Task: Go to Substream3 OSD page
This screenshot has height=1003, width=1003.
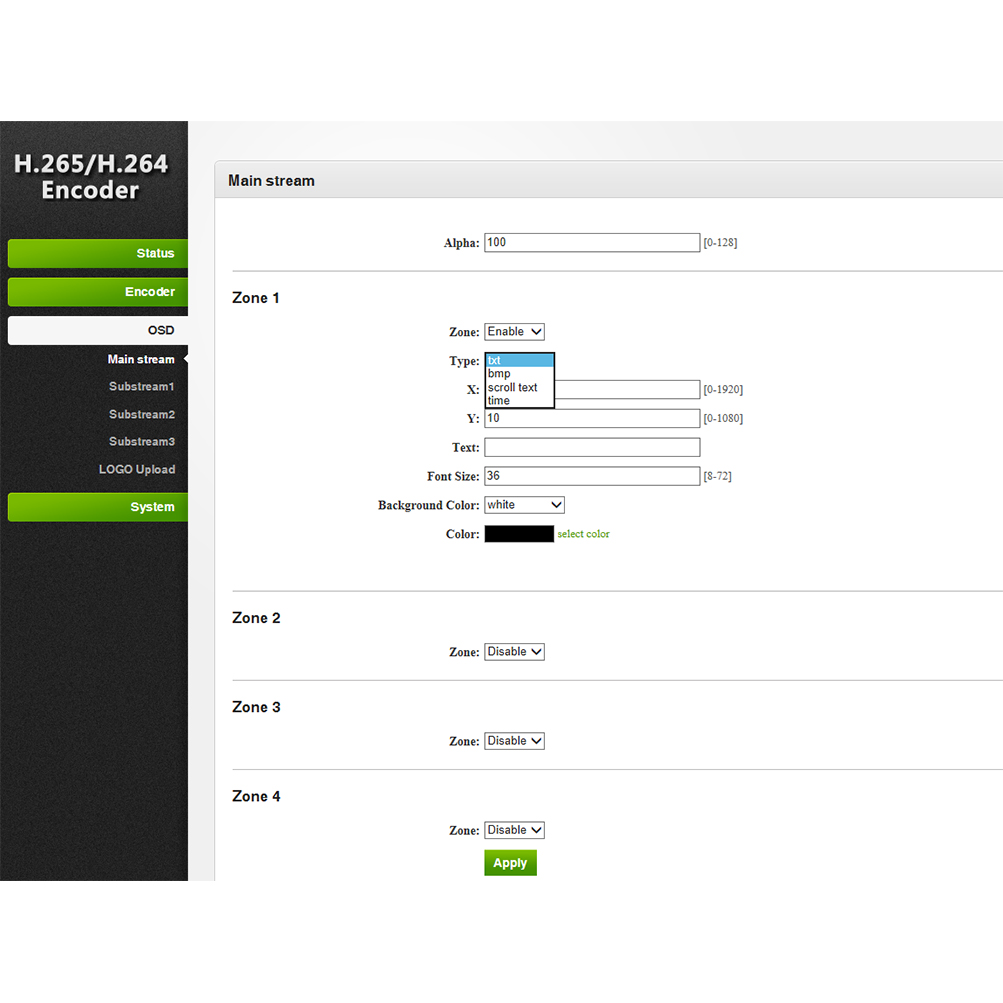Action: click(141, 441)
